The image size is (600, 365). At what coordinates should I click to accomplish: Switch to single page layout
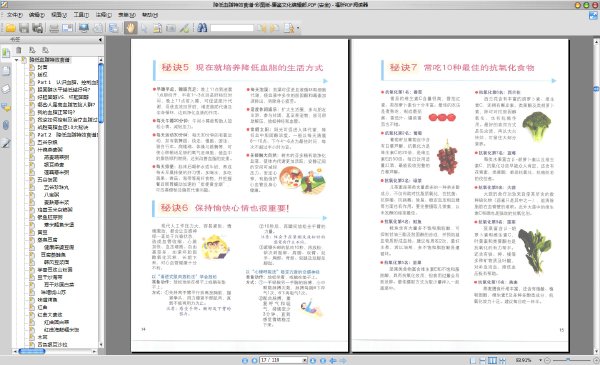pyautogui.click(x=473, y=360)
